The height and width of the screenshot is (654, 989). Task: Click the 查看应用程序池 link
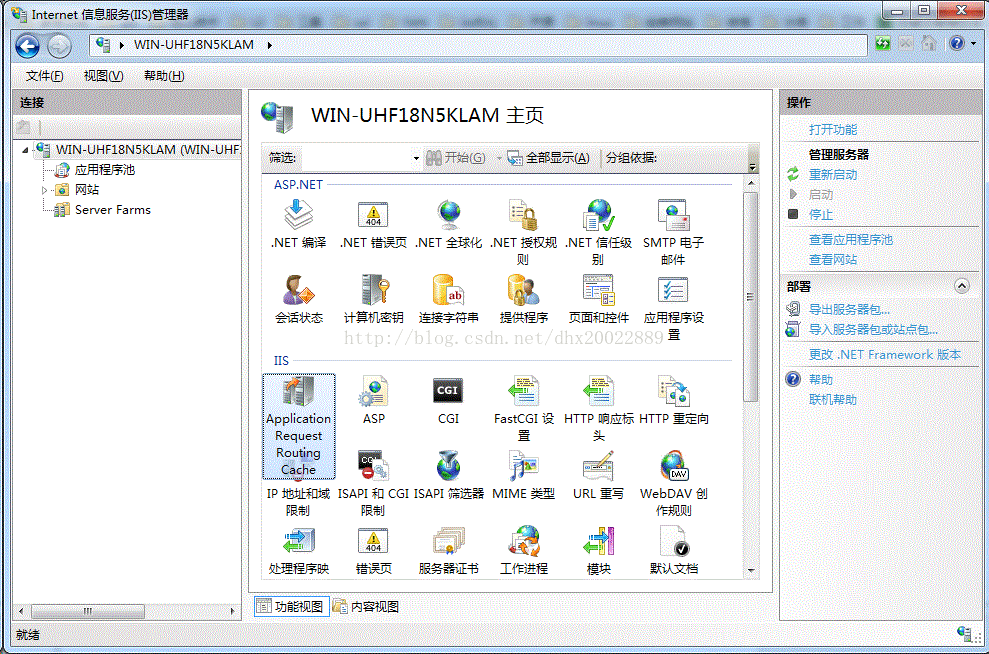(851, 240)
